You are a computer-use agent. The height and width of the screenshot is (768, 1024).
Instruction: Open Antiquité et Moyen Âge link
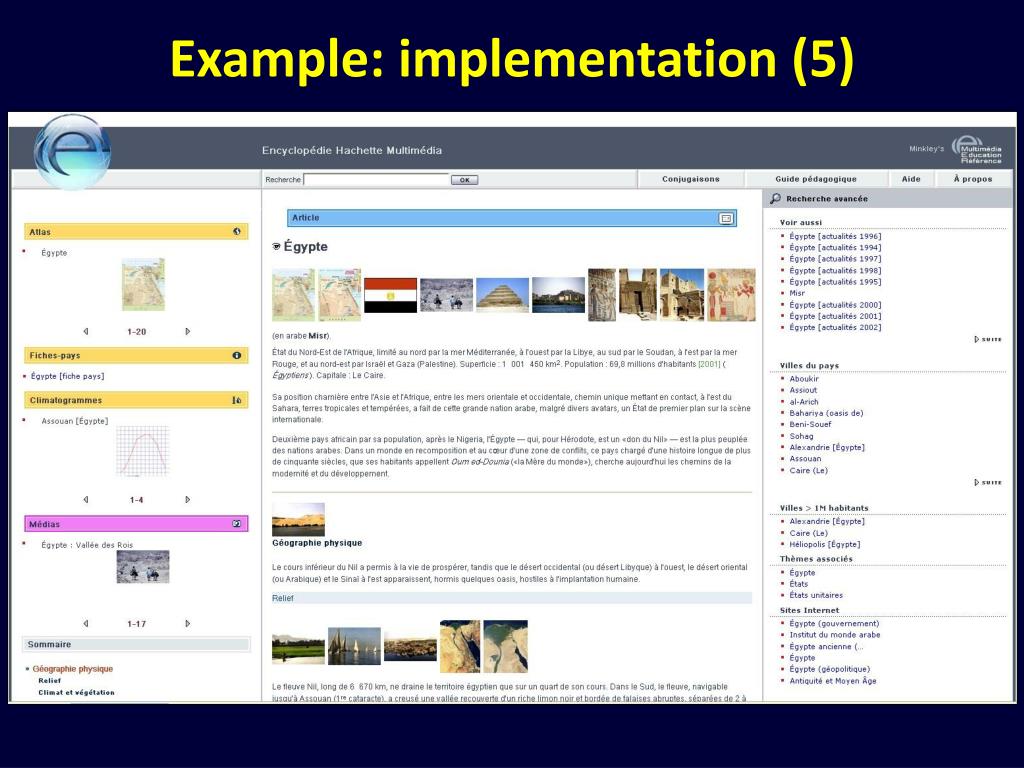833,680
